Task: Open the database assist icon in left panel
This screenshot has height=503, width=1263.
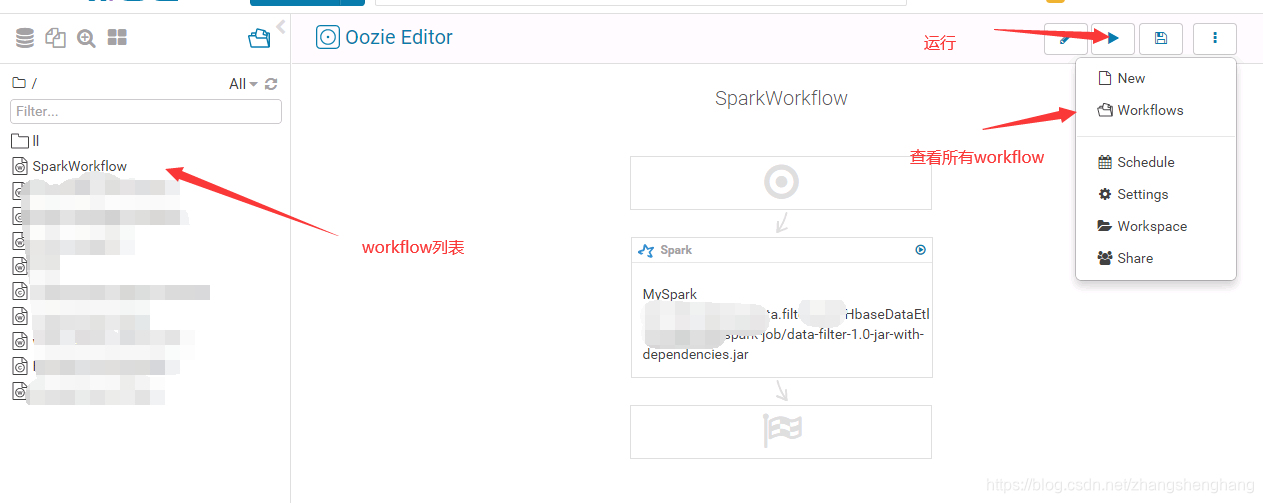Action: [25, 38]
